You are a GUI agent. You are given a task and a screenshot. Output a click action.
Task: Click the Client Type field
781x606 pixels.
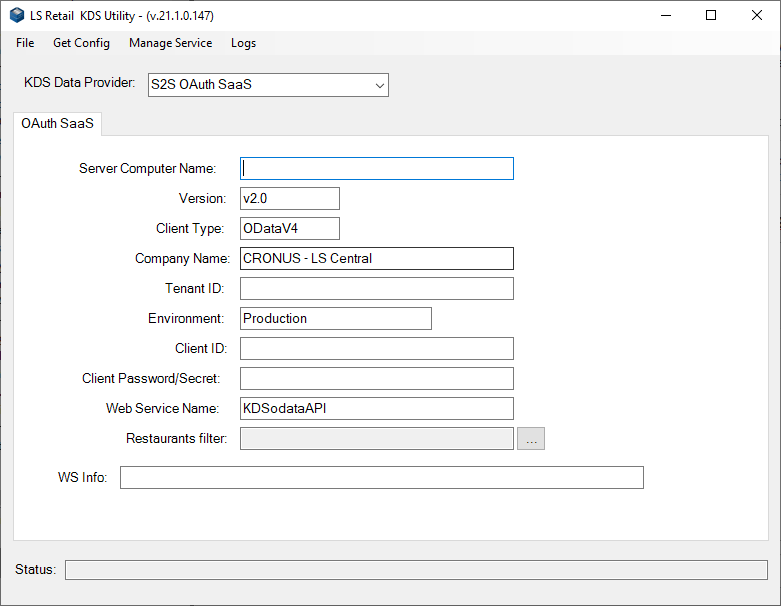click(290, 229)
